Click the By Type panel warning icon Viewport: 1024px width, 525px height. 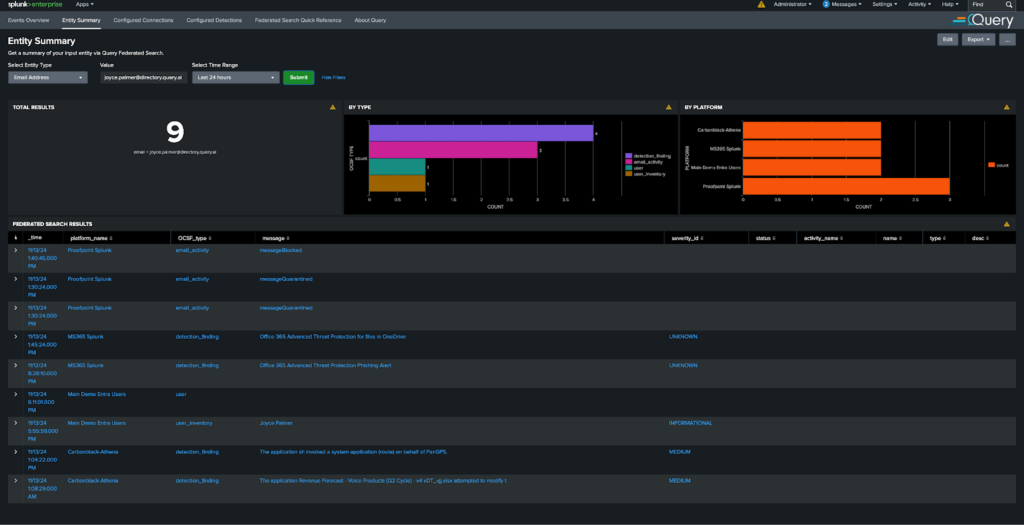[x=668, y=107]
